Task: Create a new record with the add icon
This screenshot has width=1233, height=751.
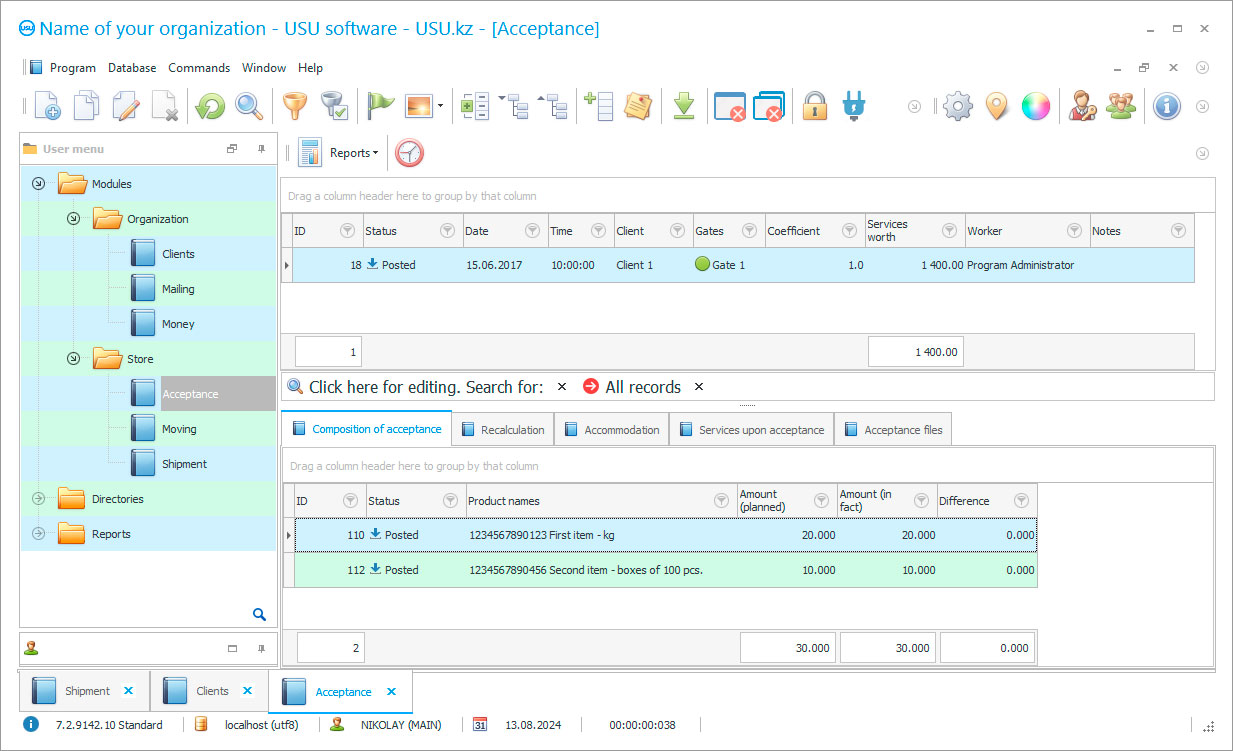Action: coord(46,105)
